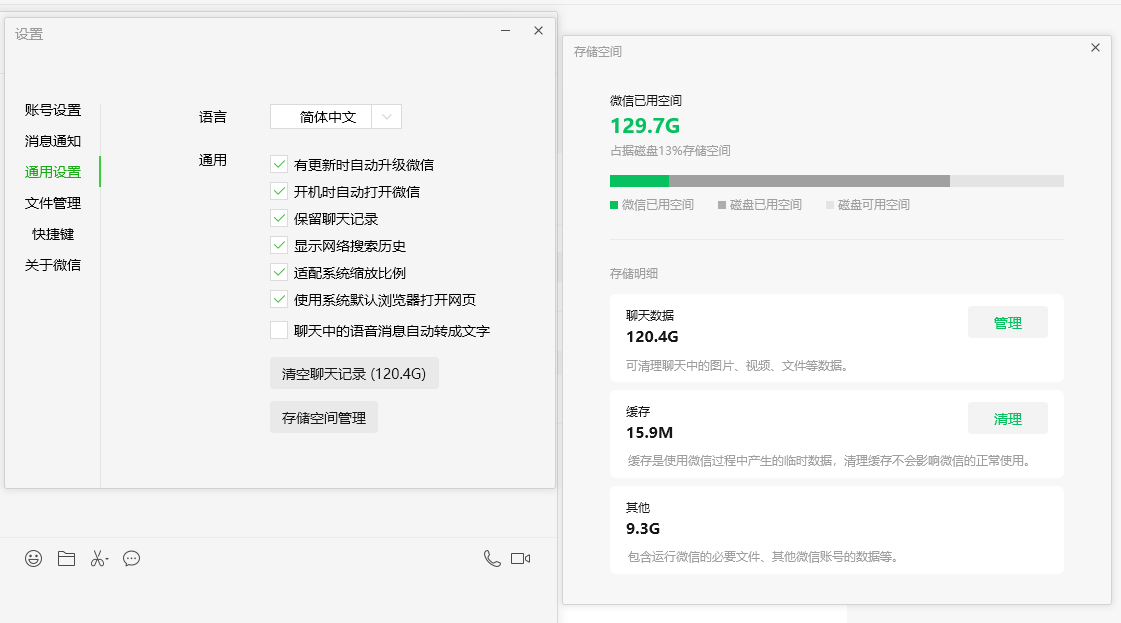Click the 磁盘可用空间 legend label
1121x623 pixels.
tap(874, 205)
